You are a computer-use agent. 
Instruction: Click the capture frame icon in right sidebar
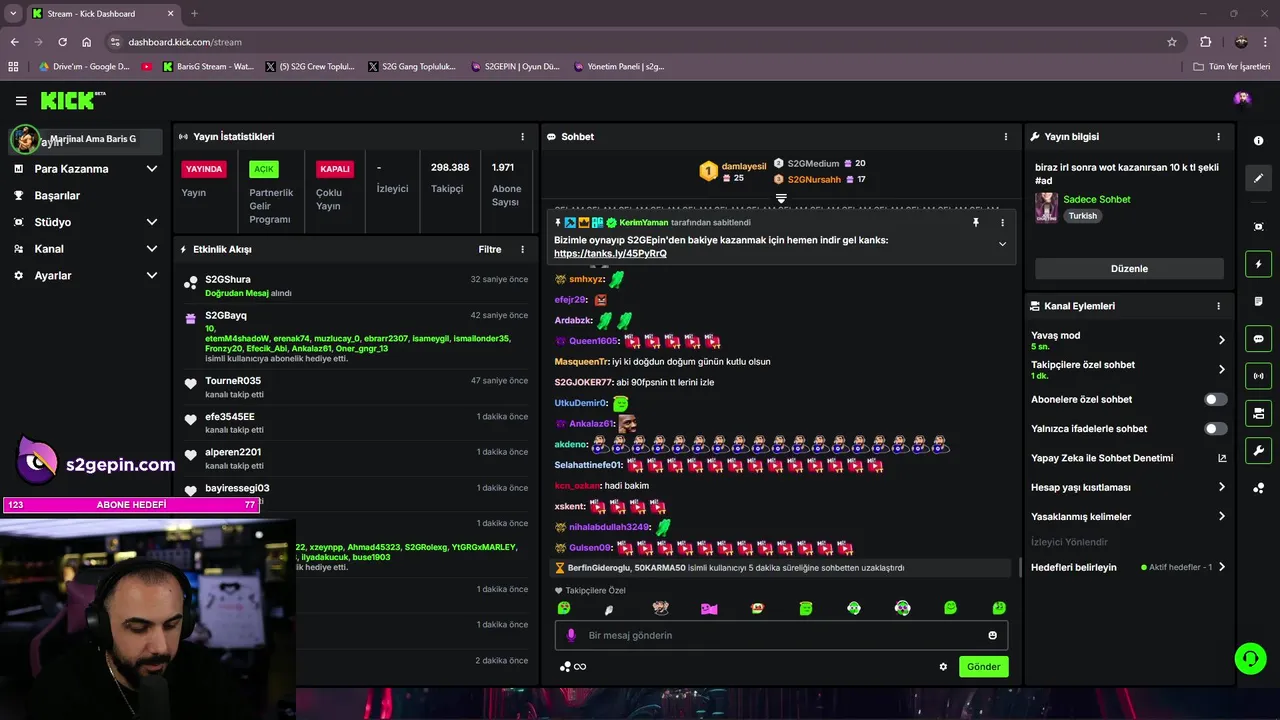pyautogui.click(x=1259, y=227)
